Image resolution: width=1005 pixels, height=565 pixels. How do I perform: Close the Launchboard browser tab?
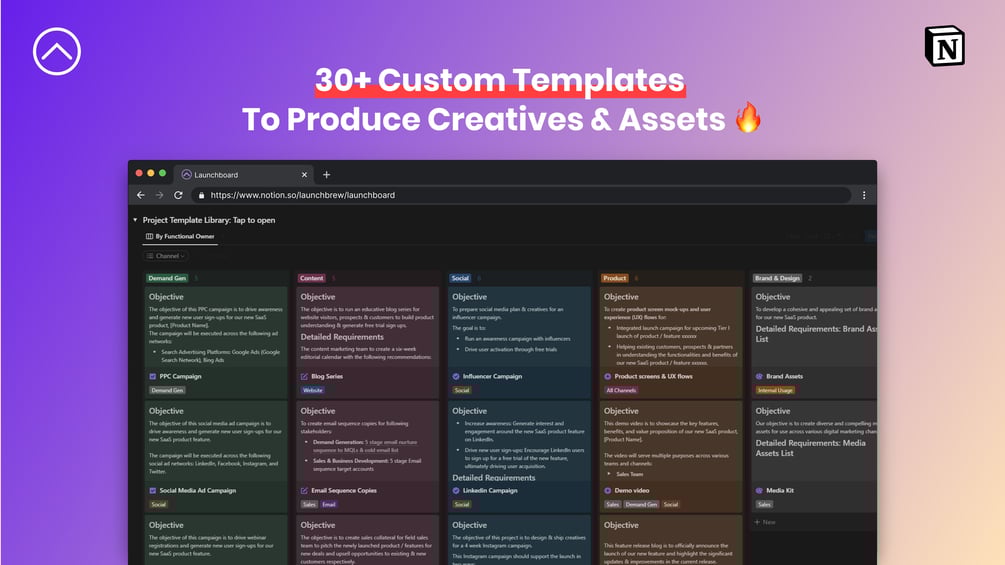click(304, 174)
